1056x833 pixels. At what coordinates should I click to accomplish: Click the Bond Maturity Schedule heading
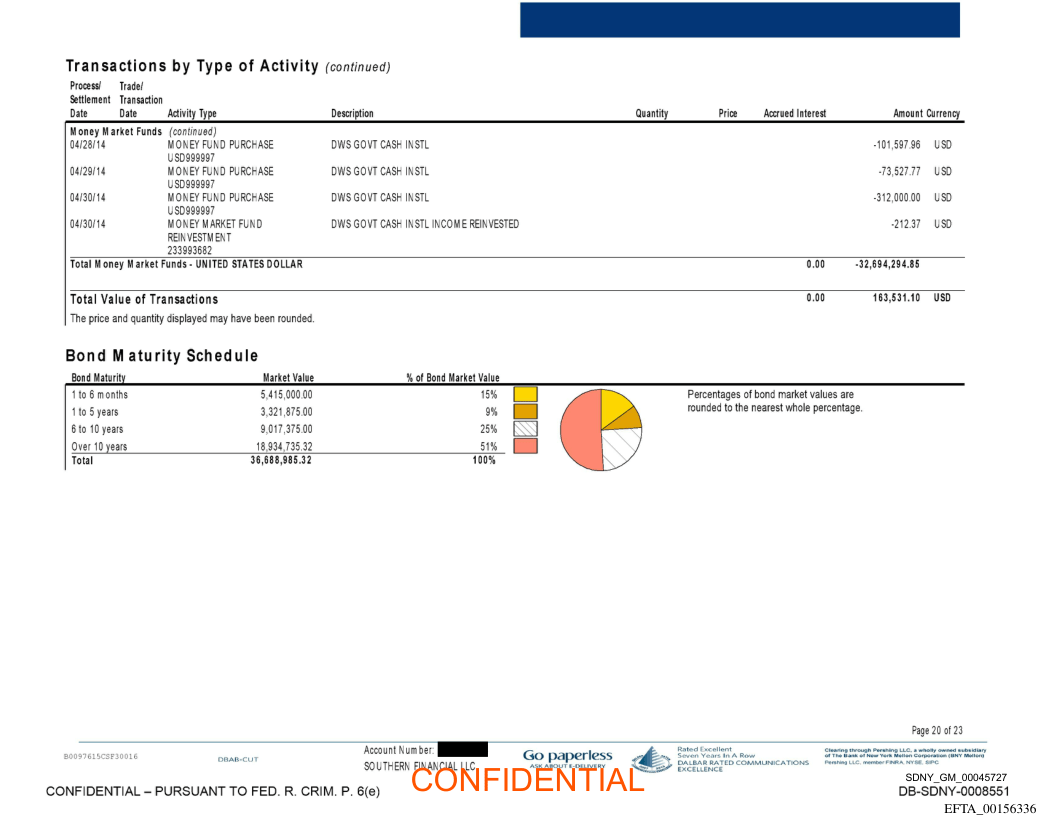162,356
